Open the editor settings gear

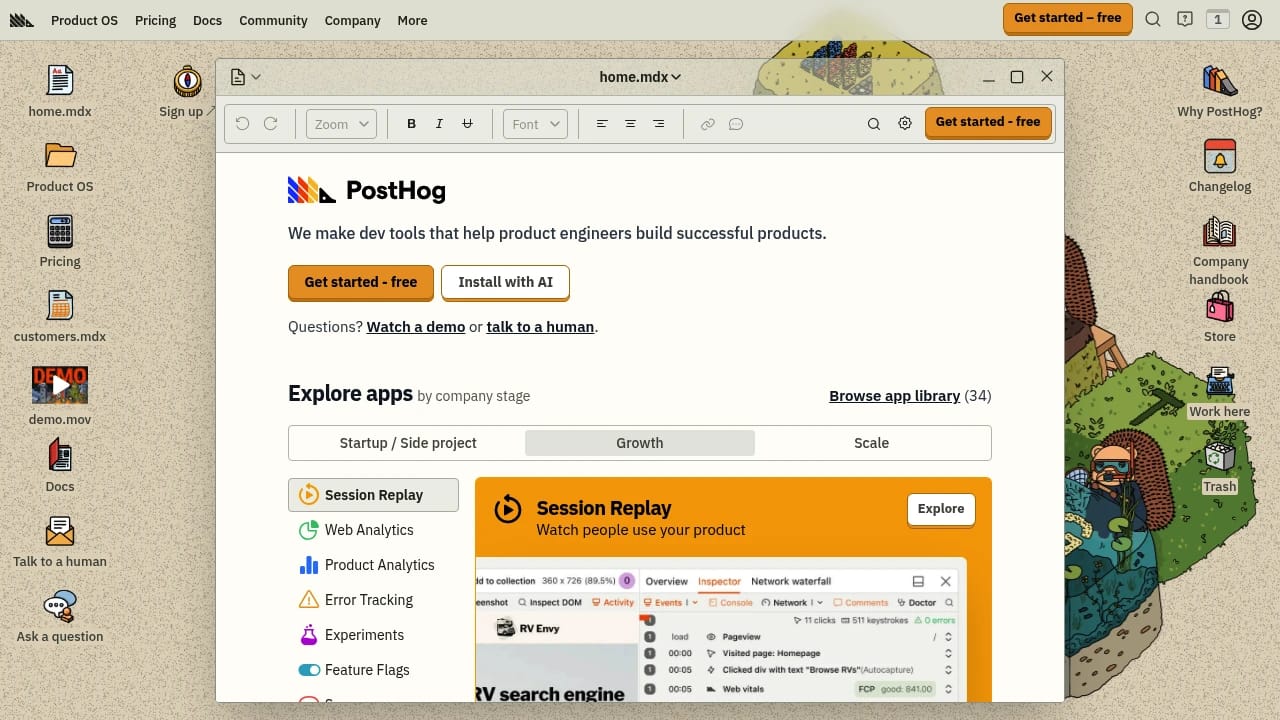(904, 123)
